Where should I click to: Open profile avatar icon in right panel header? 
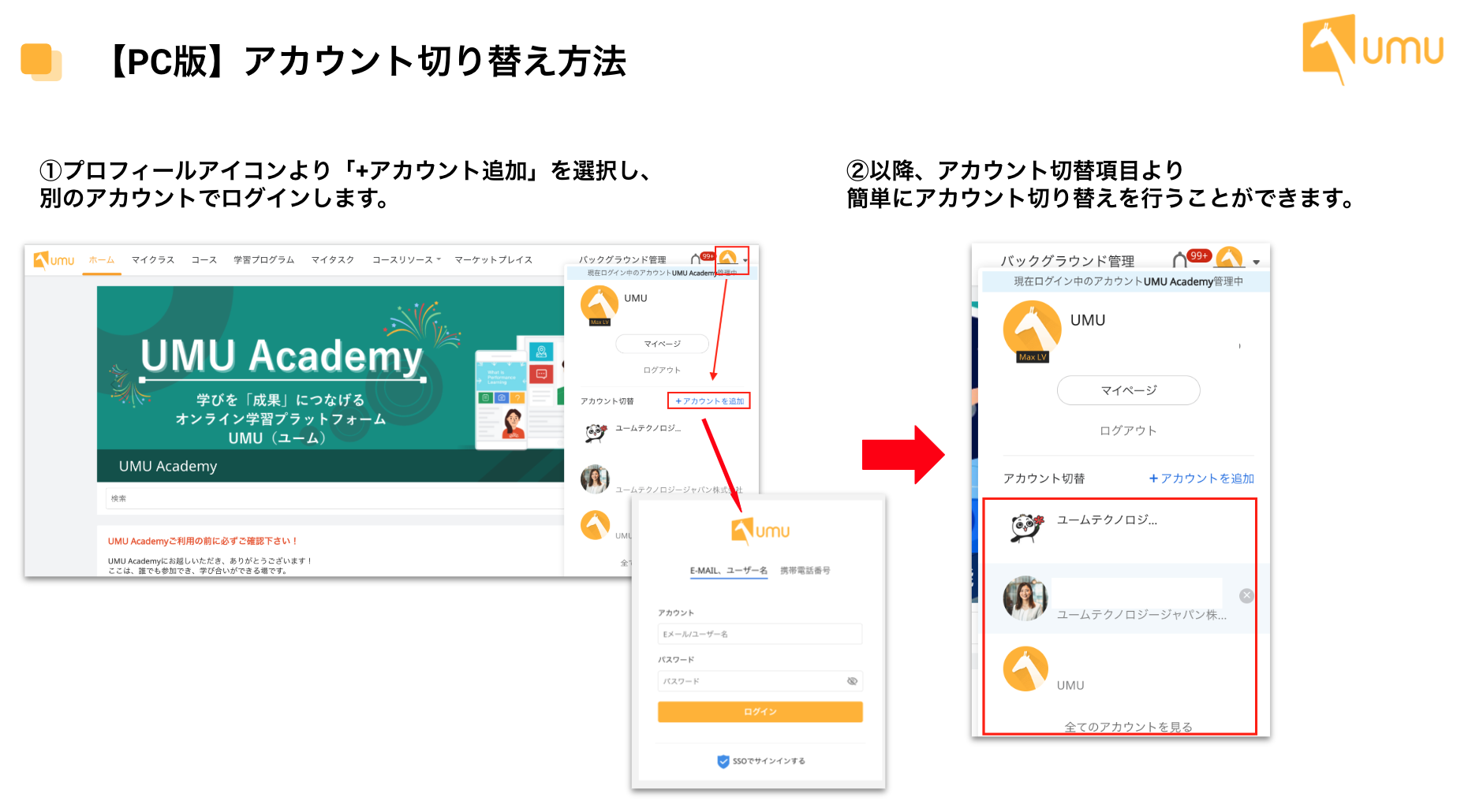point(1229,259)
